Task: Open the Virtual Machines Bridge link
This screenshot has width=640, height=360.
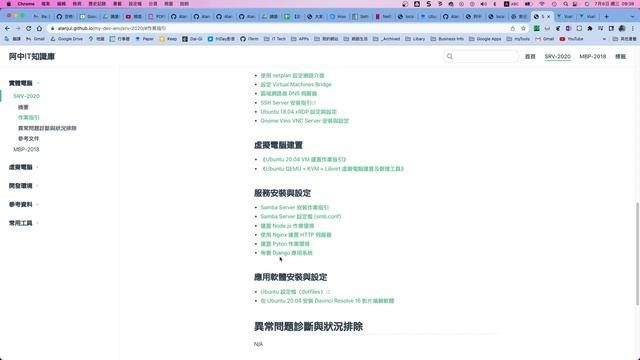Action: click(x=296, y=84)
